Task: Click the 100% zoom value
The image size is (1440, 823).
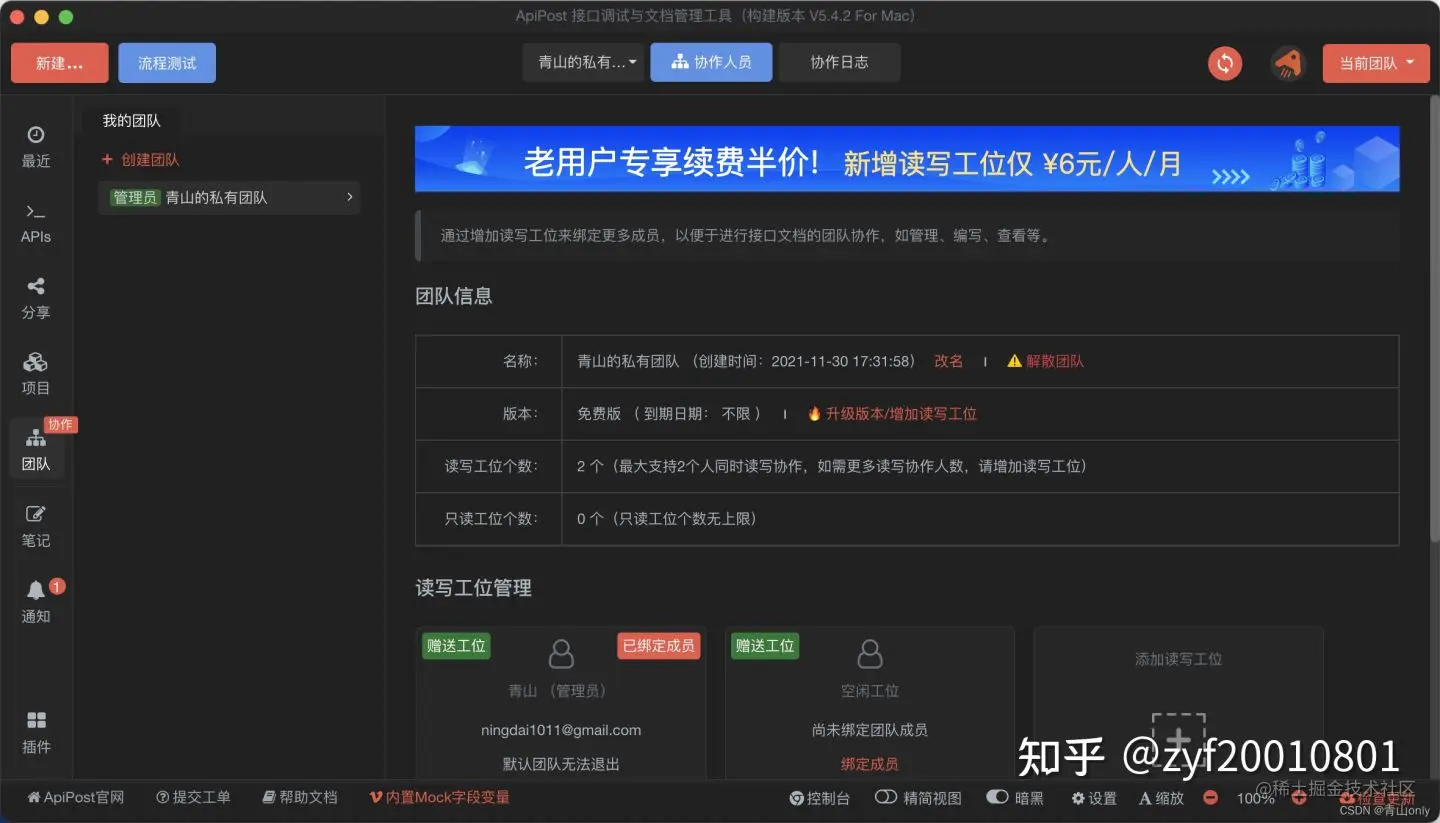Action: (1255, 798)
